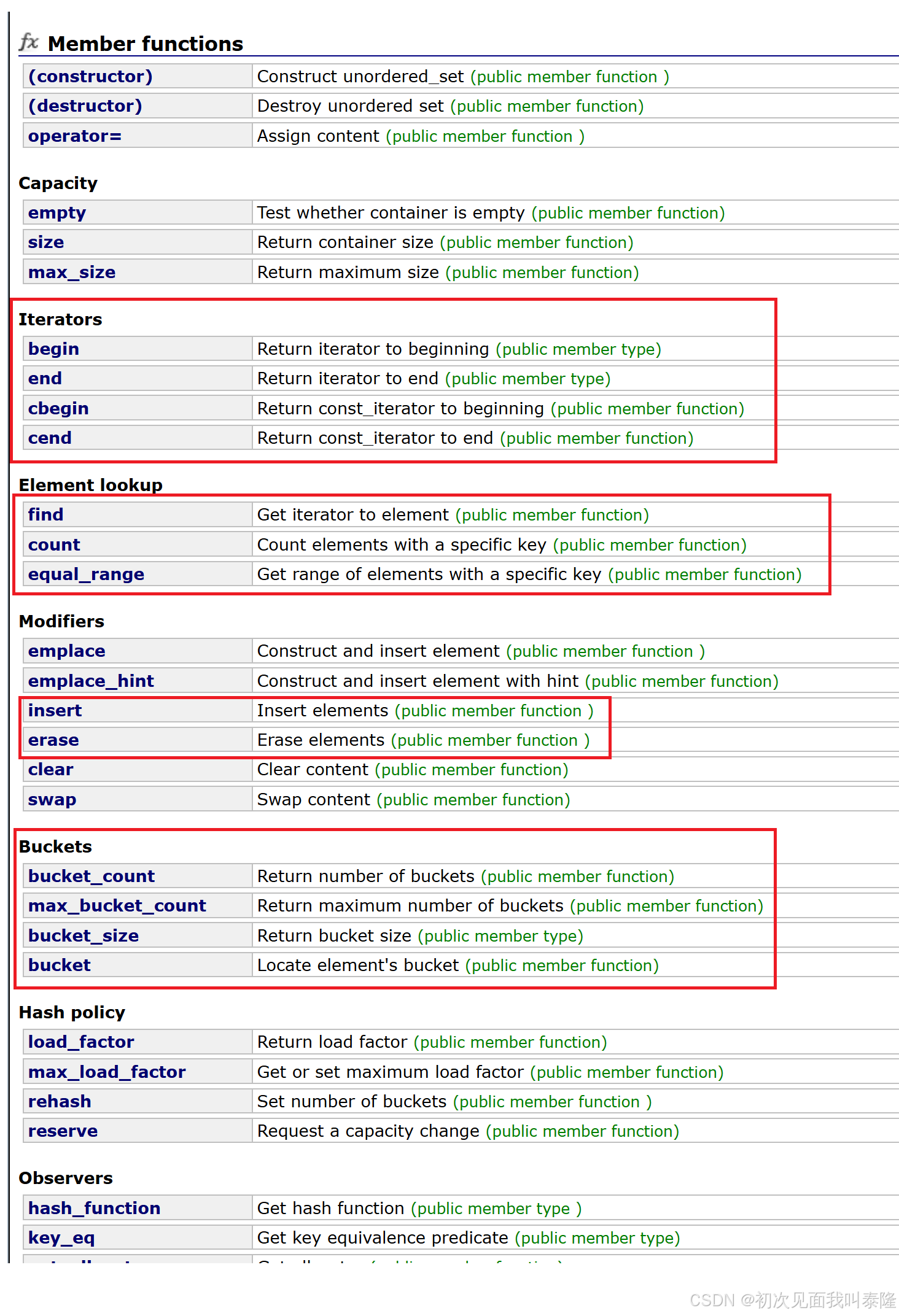Open the bucket_size link
The height and width of the screenshot is (1316, 899).
[84, 935]
